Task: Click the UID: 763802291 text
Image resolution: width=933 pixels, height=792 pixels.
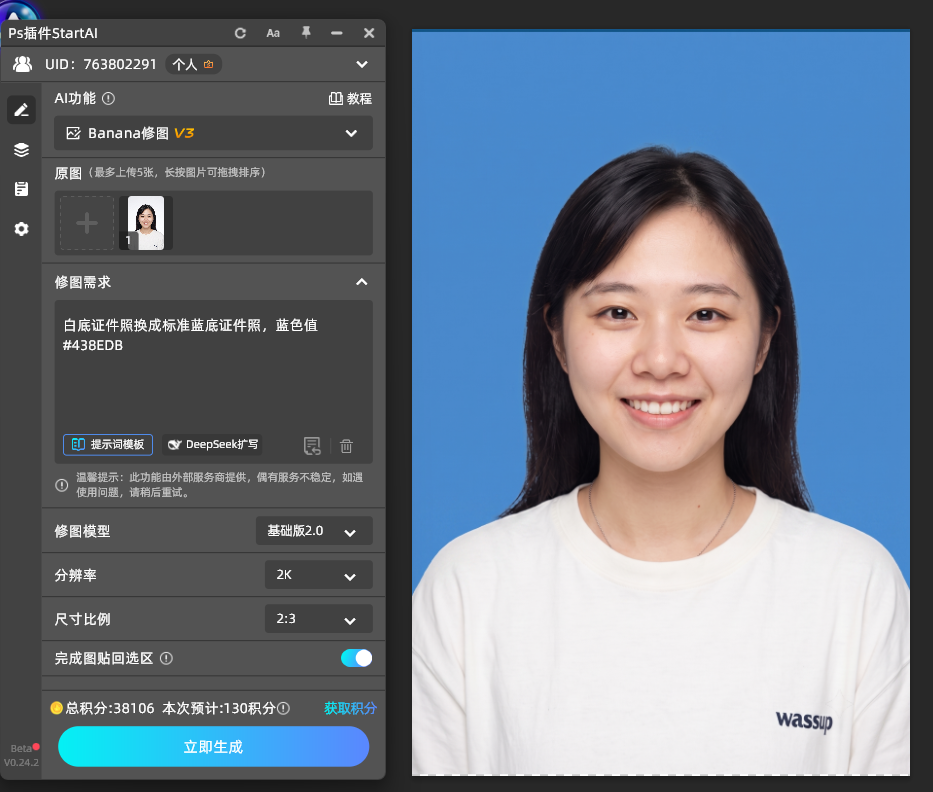Action: 101,64
